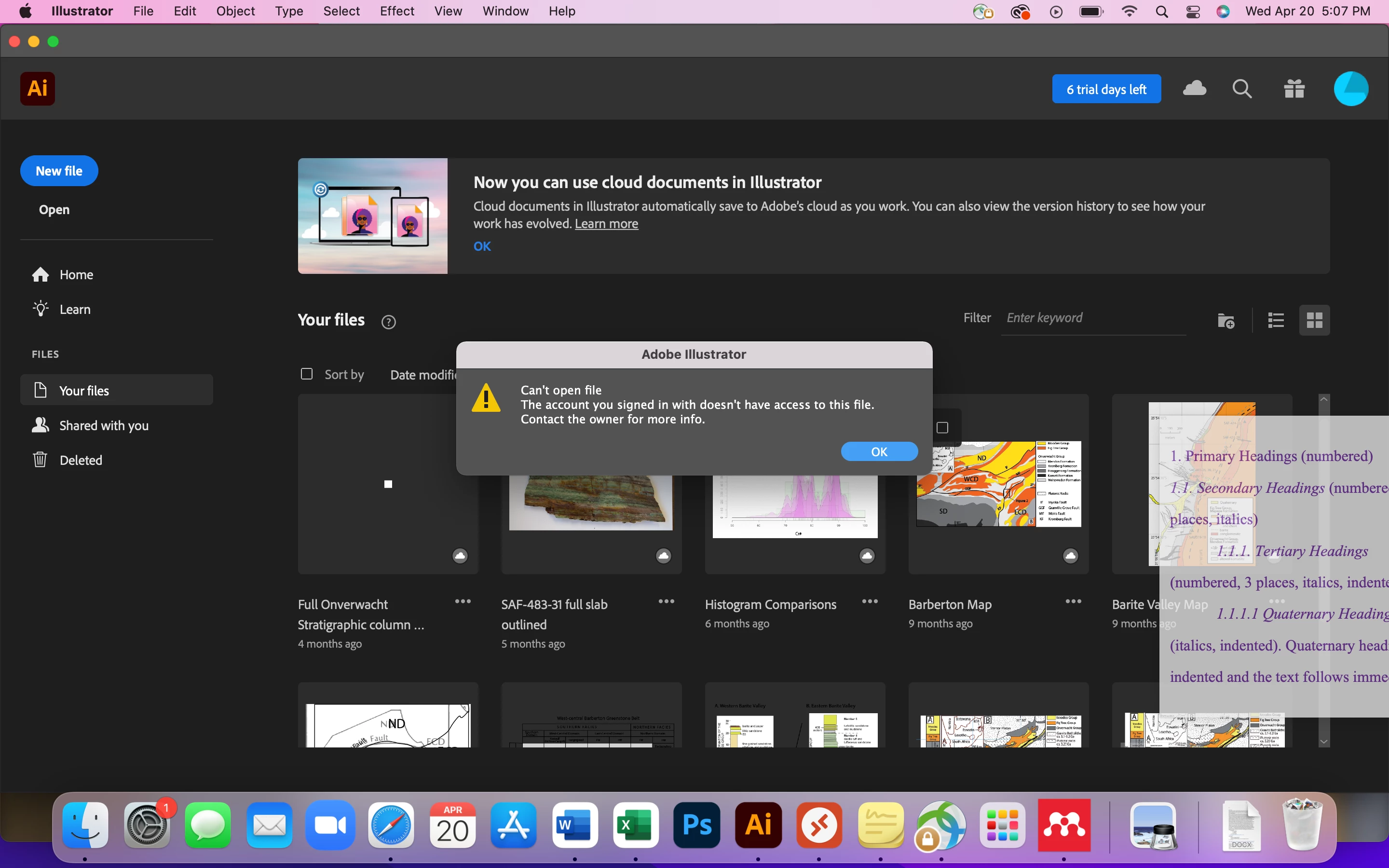Click the Your files help question icon

[389, 322]
